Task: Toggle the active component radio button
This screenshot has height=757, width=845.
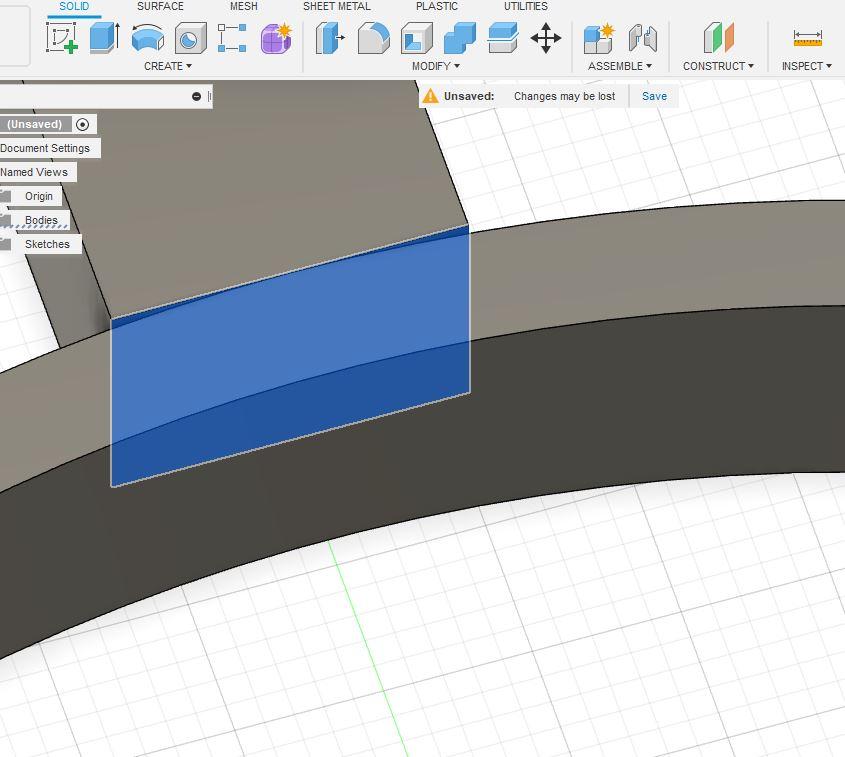Action: (x=82, y=124)
